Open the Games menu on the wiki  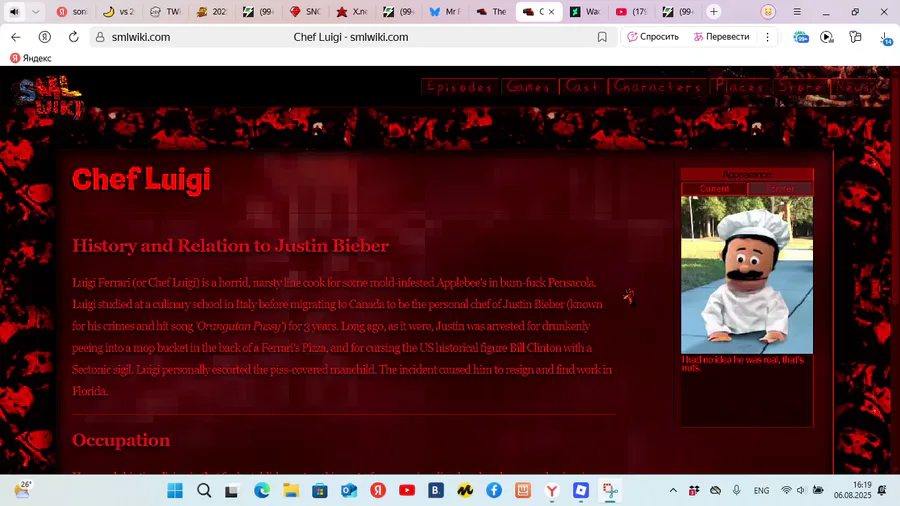(529, 87)
